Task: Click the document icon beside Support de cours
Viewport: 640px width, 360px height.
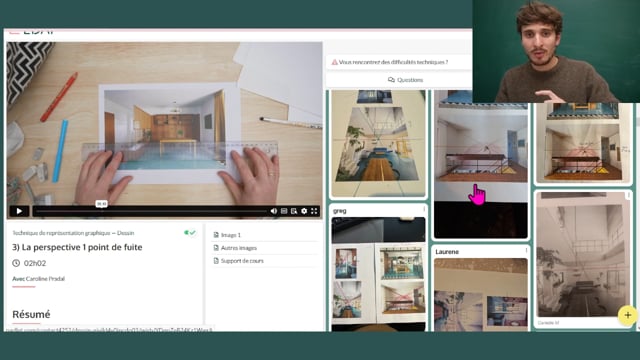Action: pos(216,261)
